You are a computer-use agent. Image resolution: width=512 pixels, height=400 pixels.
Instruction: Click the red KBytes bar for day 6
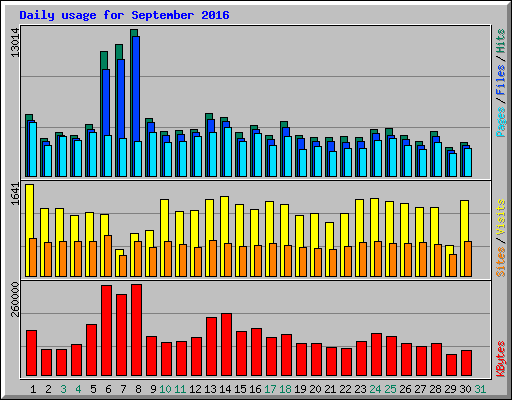tap(107, 330)
